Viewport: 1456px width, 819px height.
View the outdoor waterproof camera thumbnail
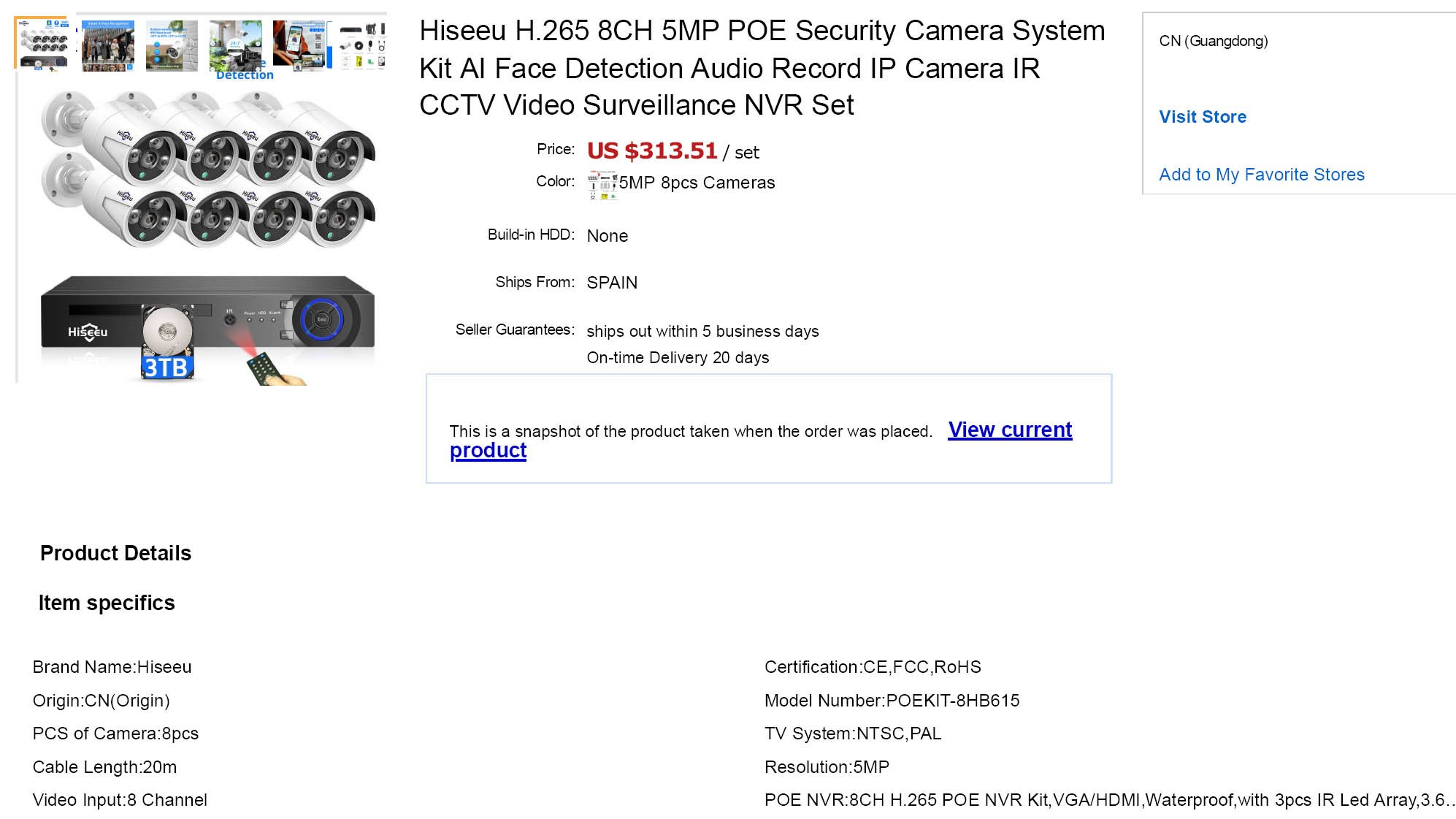172,45
